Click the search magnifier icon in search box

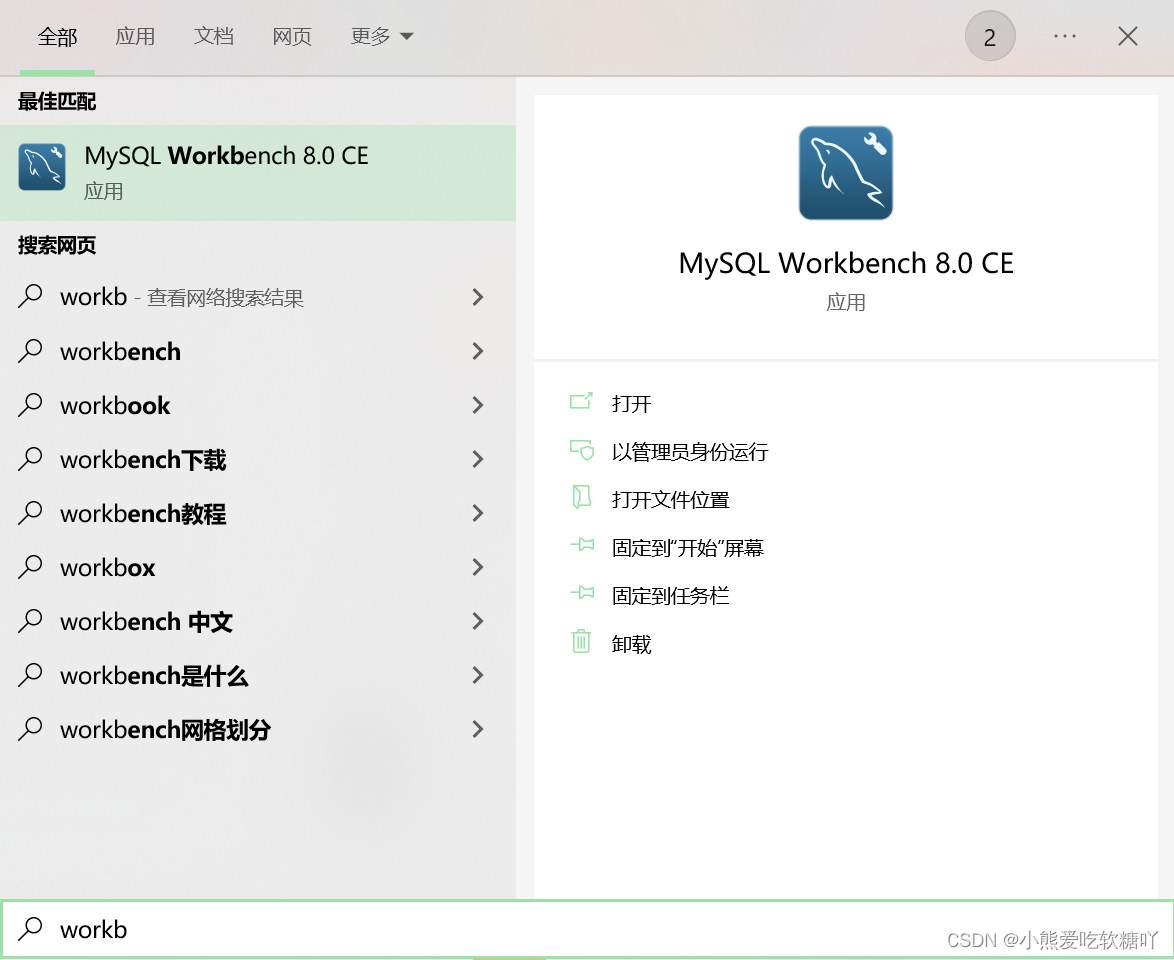click(x=30, y=929)
